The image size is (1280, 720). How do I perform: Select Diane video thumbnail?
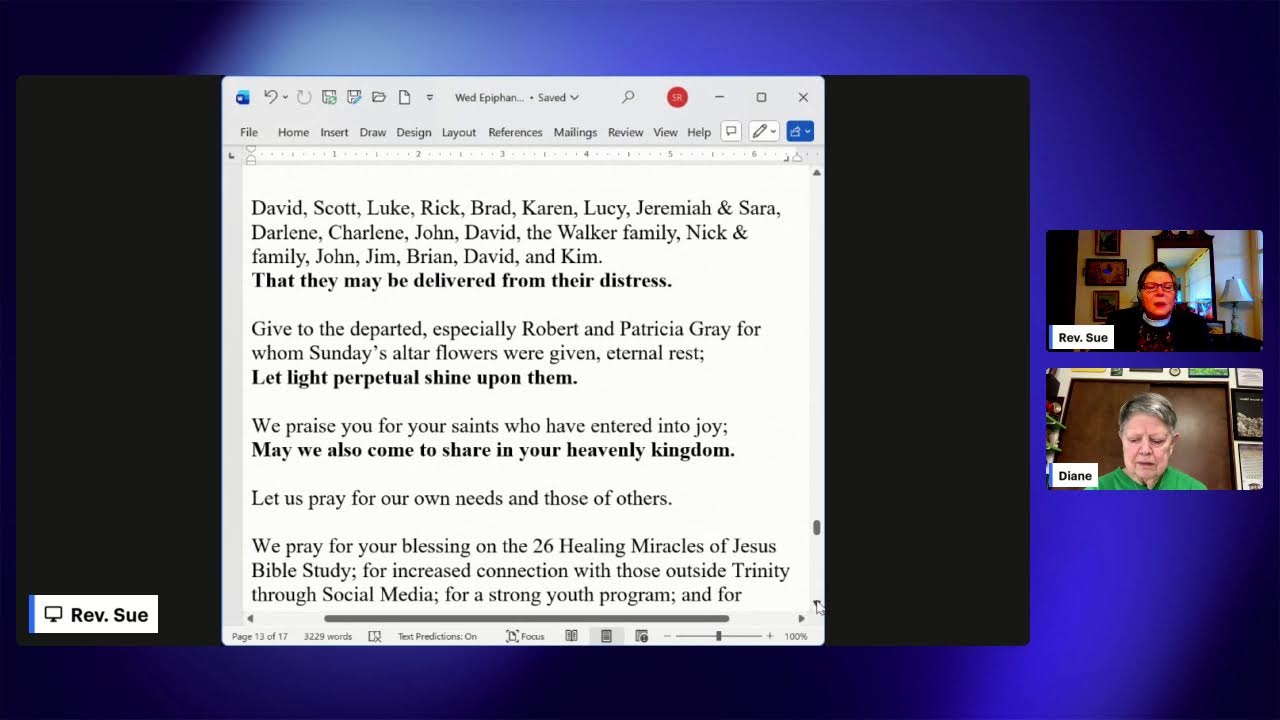point(1154,429)
